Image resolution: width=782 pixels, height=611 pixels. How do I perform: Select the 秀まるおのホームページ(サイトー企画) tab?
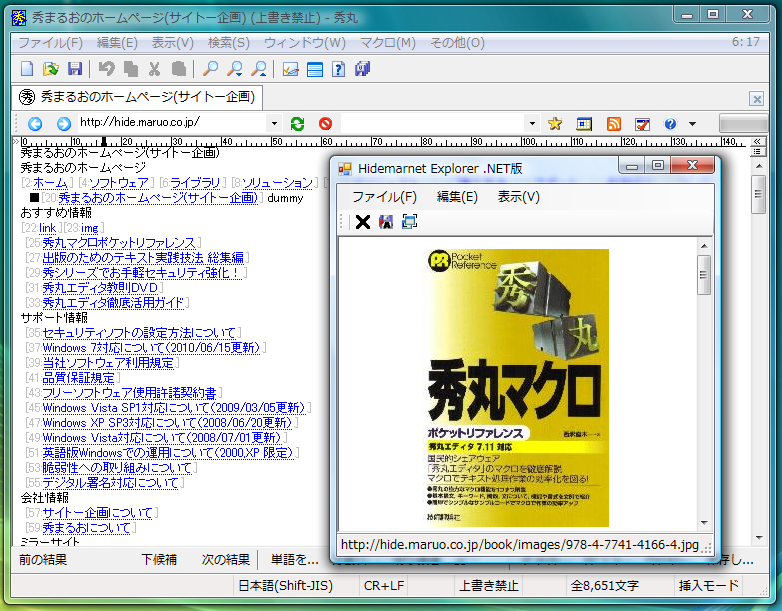137,97
